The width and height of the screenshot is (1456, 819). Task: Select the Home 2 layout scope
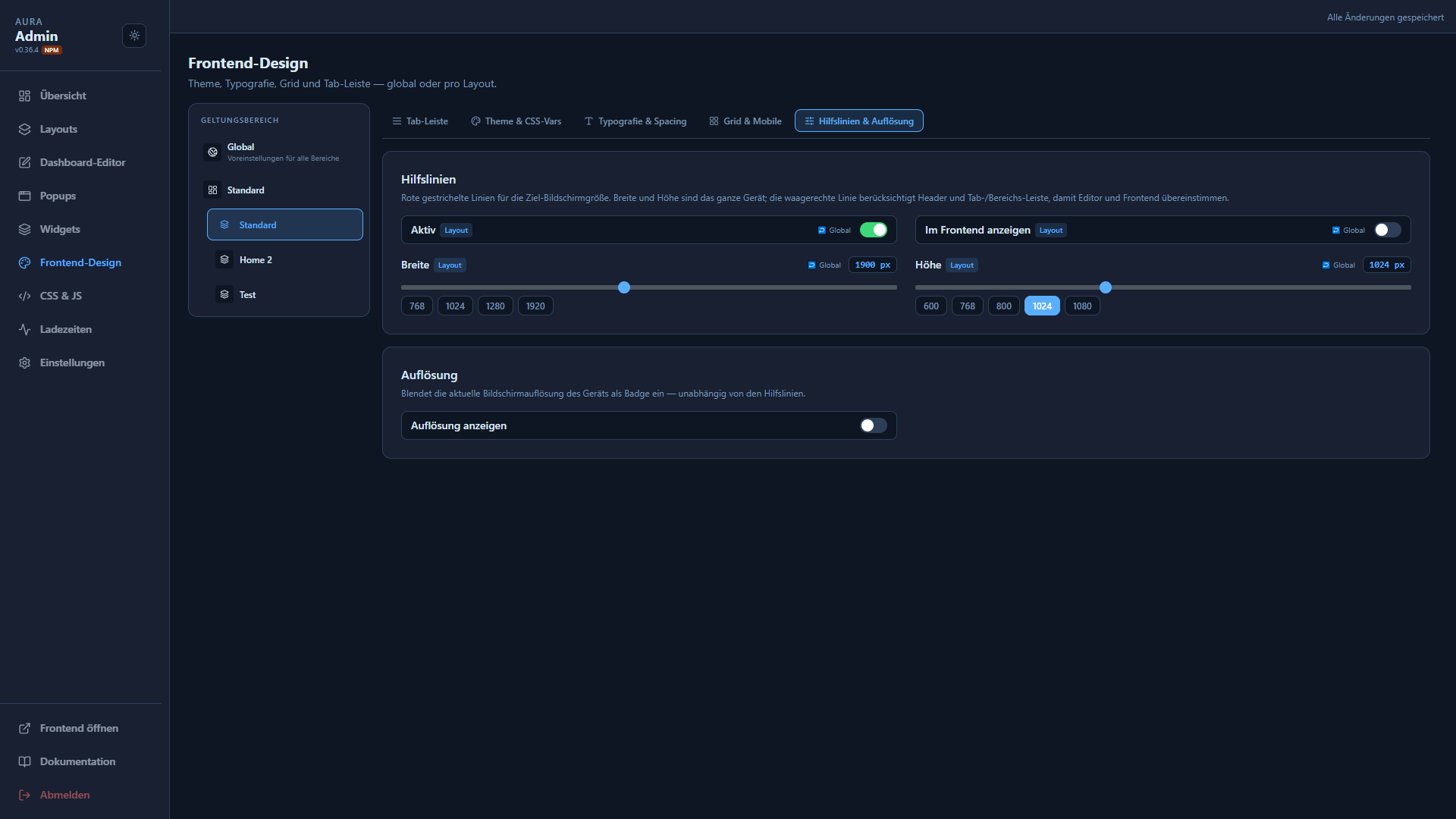click(x=285, y=260)
